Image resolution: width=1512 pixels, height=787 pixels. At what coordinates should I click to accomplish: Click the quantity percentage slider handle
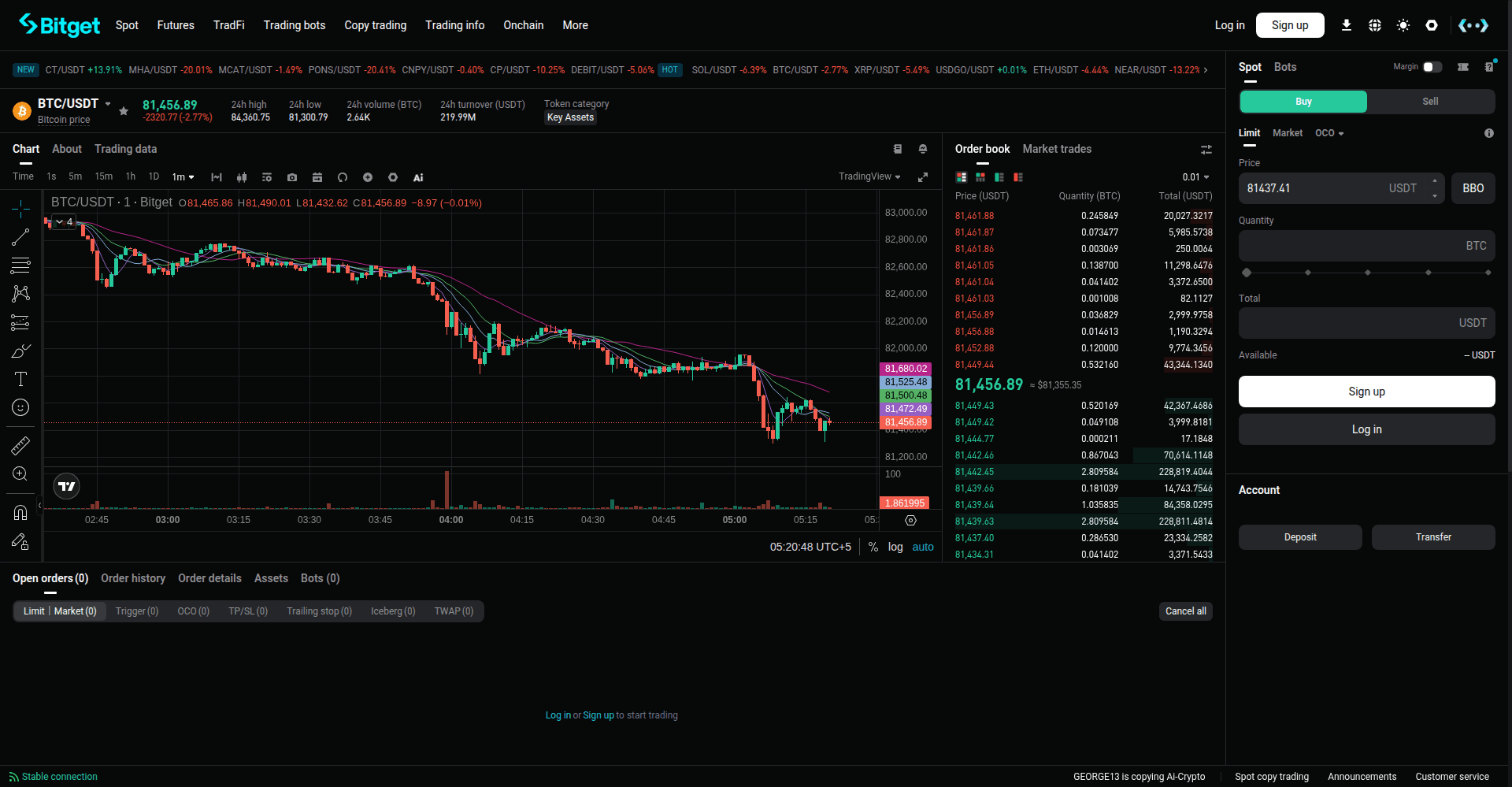1247,273
